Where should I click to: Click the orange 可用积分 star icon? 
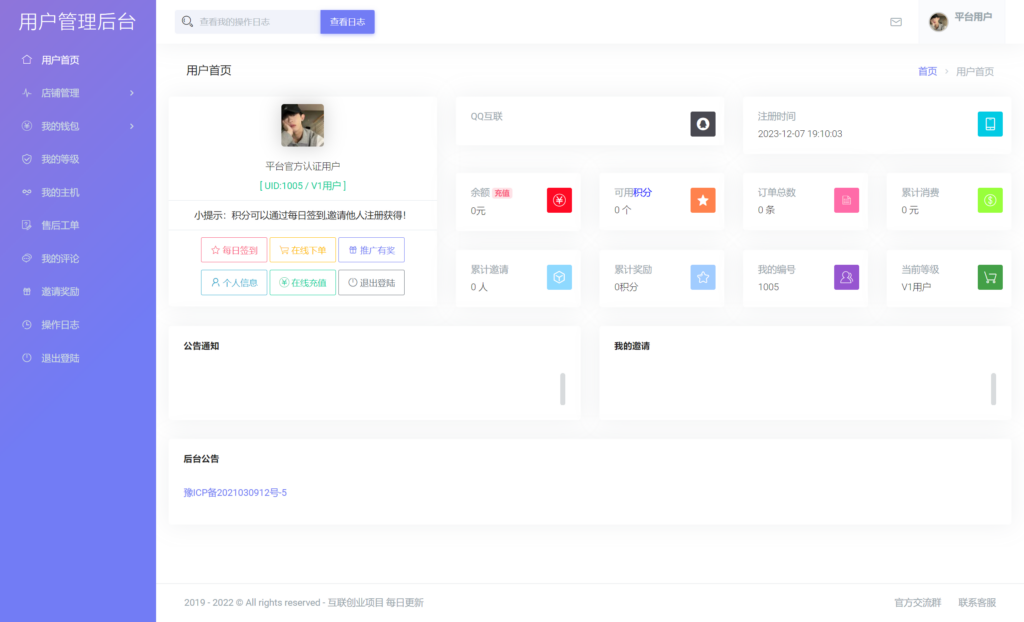pyautogui.click(x=703, y=200)
